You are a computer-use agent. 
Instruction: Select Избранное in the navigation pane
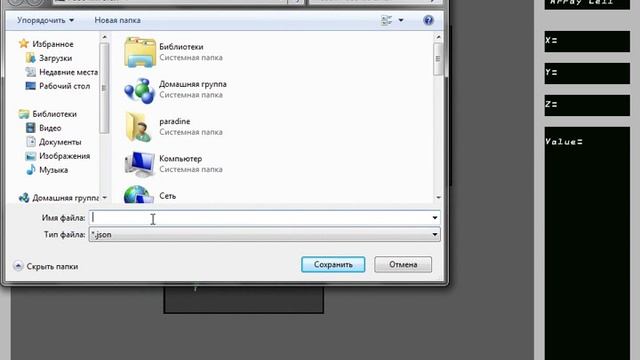(x=53, y=44)
